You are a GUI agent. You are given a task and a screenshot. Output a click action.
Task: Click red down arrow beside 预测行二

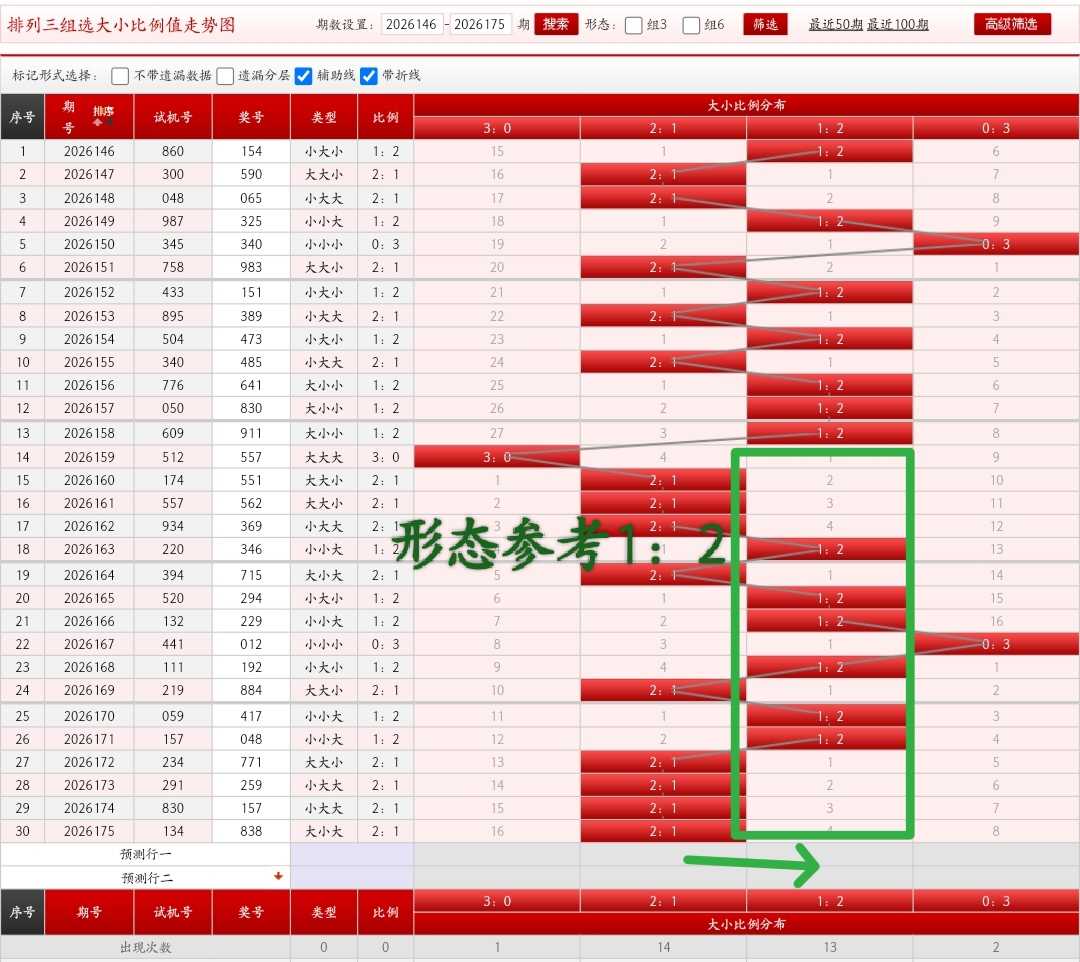pyautogui.click(x=278, y=876)
